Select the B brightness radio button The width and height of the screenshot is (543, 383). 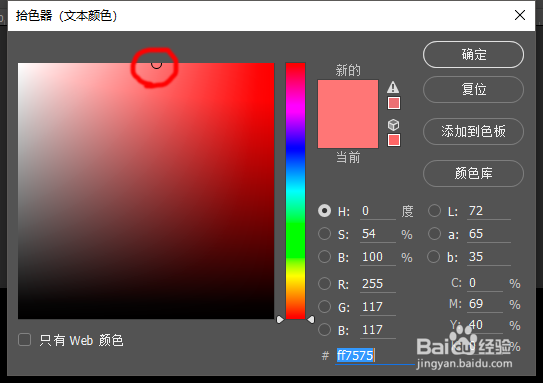[324, 257]
